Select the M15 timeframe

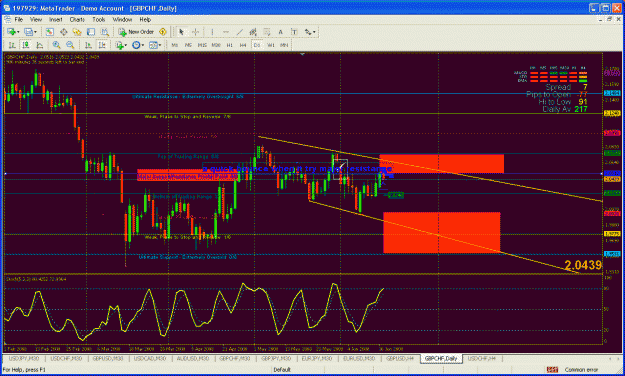(202, 45)
